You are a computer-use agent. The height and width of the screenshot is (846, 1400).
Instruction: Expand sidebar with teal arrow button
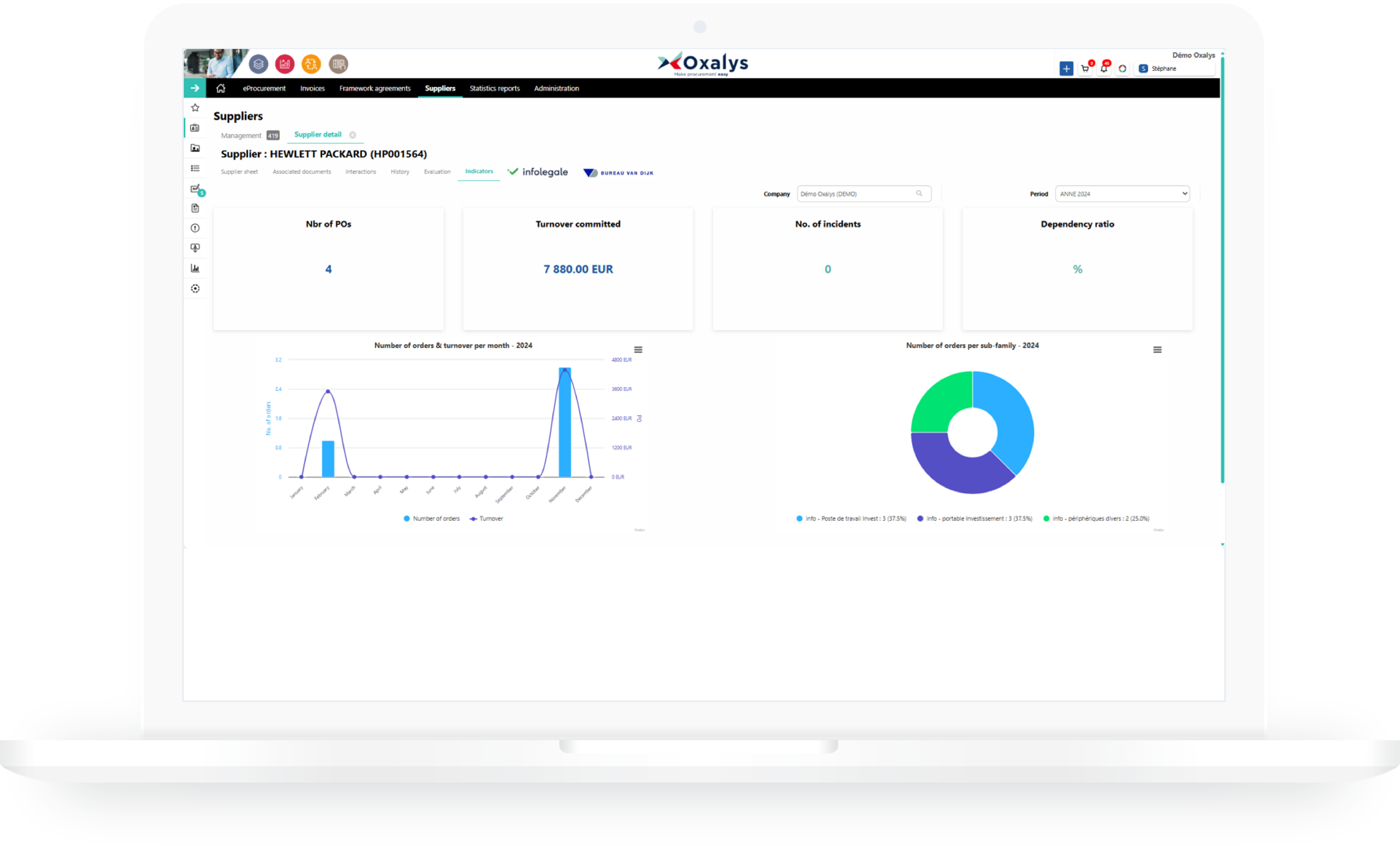point(195,88)
